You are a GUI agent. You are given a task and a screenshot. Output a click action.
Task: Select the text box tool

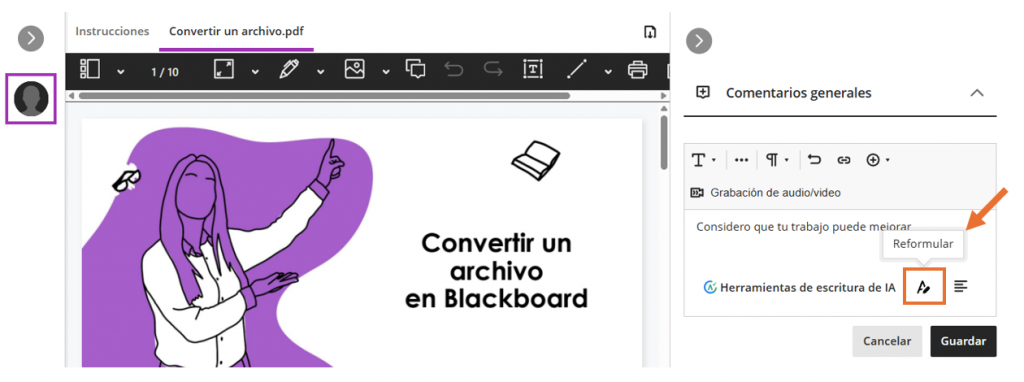(x=534, y=69)
